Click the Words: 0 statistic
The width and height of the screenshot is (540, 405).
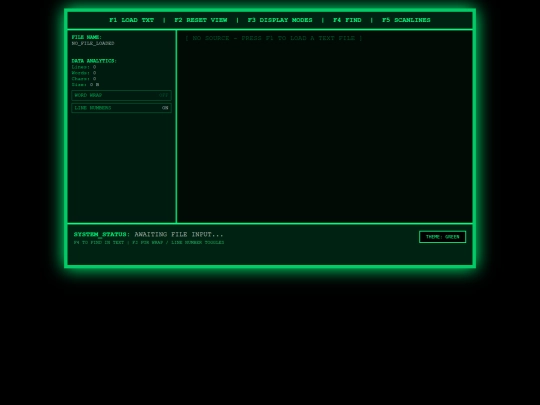(x=84, y=73)
